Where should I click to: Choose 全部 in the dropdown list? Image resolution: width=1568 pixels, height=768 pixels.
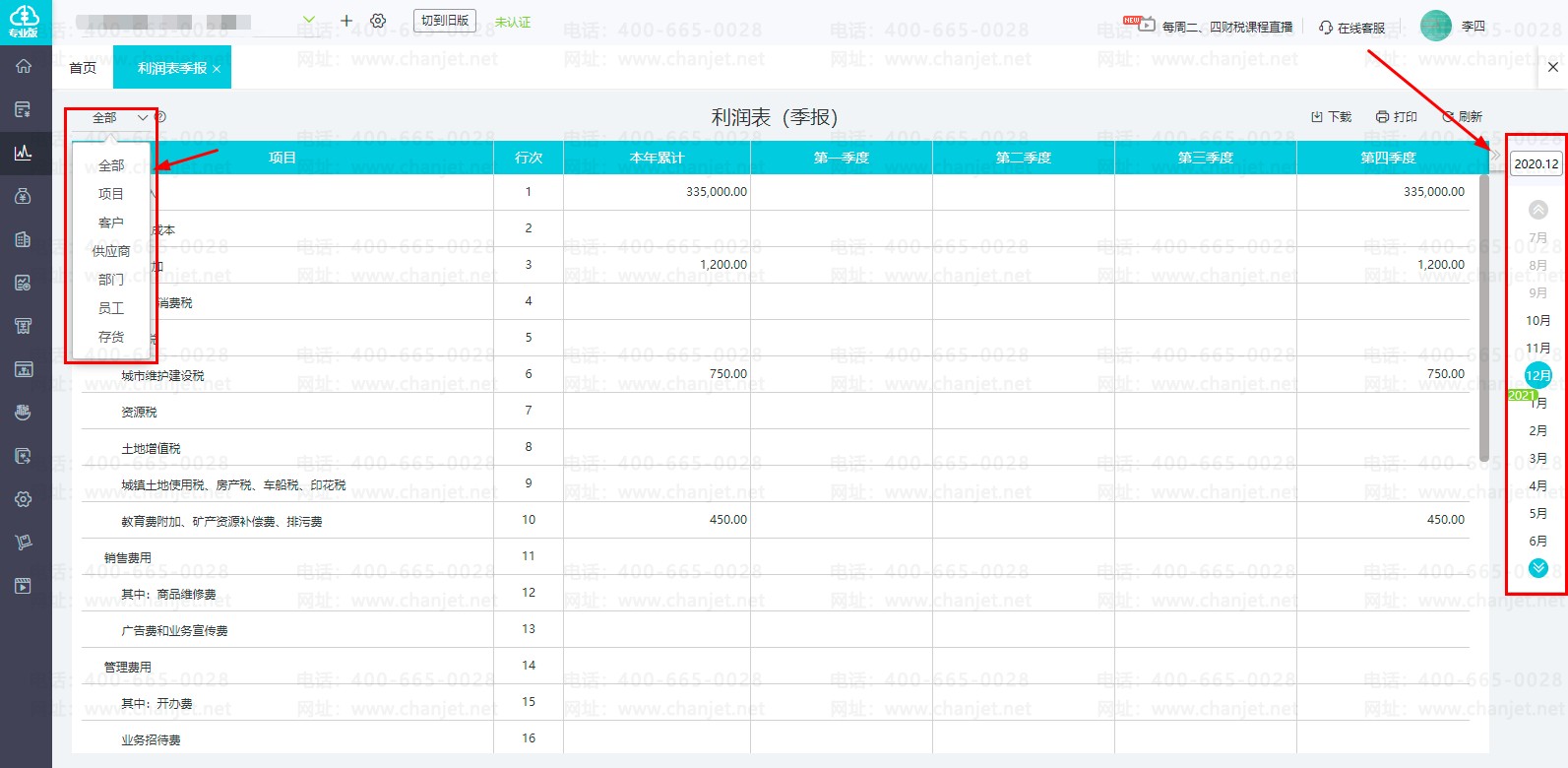pos(111,165)
